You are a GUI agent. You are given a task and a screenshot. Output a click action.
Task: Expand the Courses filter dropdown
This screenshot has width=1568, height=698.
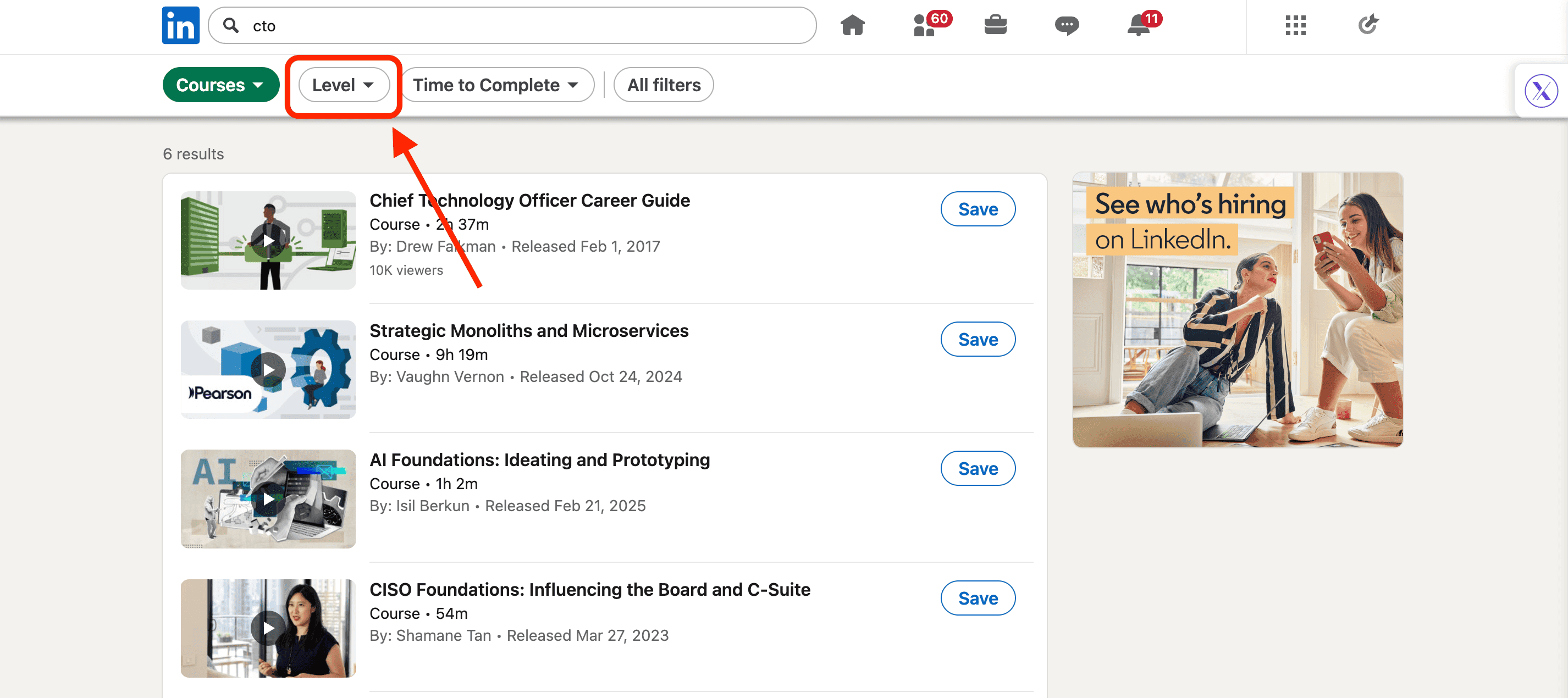220,85
